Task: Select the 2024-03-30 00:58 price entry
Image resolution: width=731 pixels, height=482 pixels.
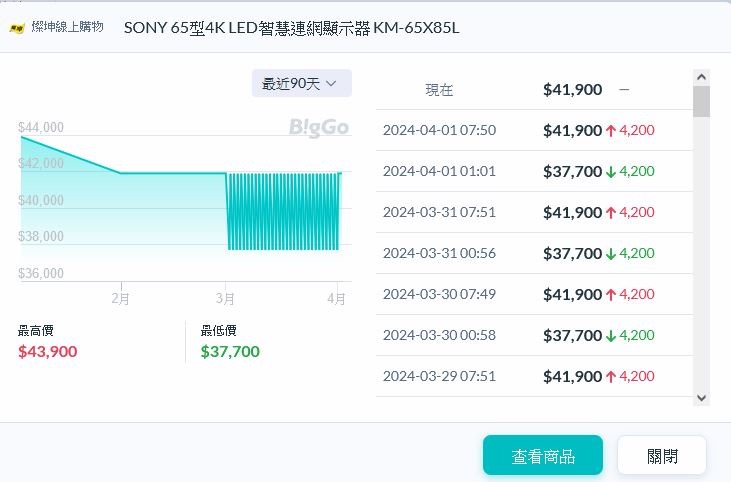Action: [534, 335]
